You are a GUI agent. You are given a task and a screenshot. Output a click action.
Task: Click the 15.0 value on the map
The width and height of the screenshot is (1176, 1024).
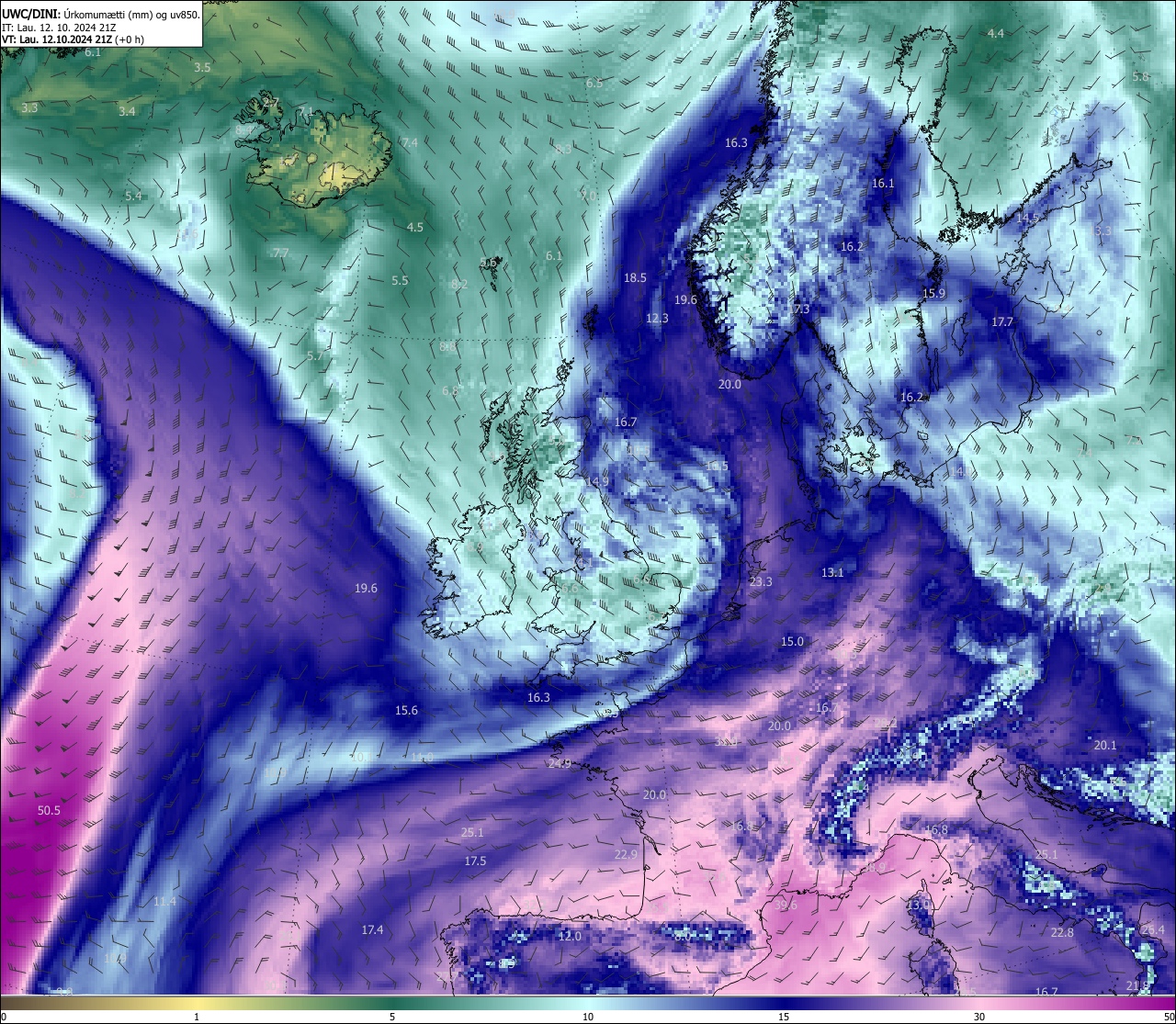click(792, 641)
